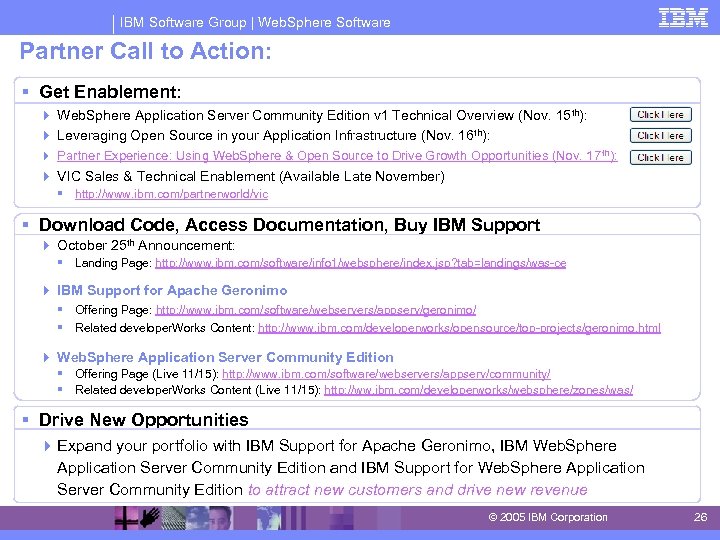Click arrow bullet beside VIC Sales line

tap(46, 176)
